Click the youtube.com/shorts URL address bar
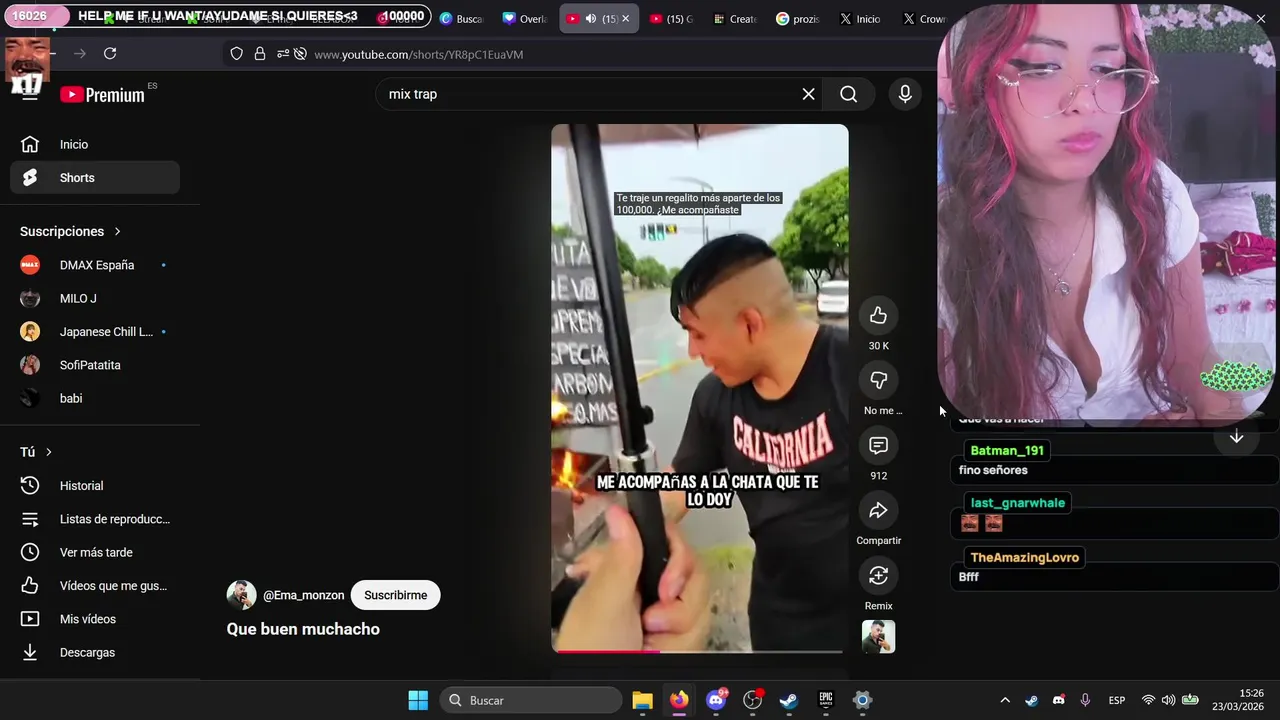This screenshot has width=1280, height=720. (x=419, y=54)
